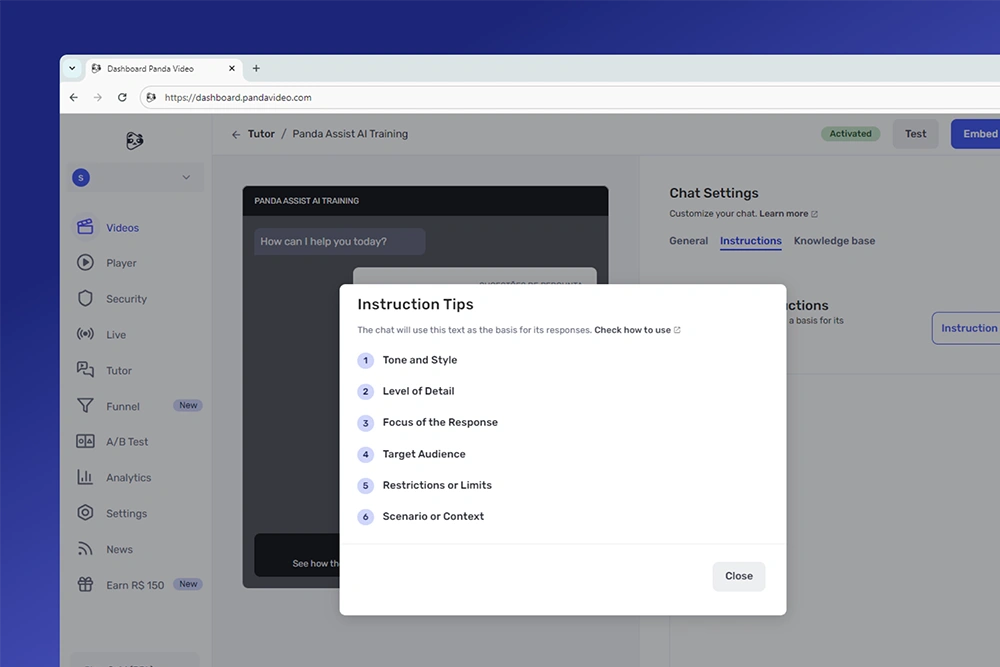Click the How can I help you today message
Image resolution: width=1000 pixels, height=667 pixels.
click(x=339, y=242)
